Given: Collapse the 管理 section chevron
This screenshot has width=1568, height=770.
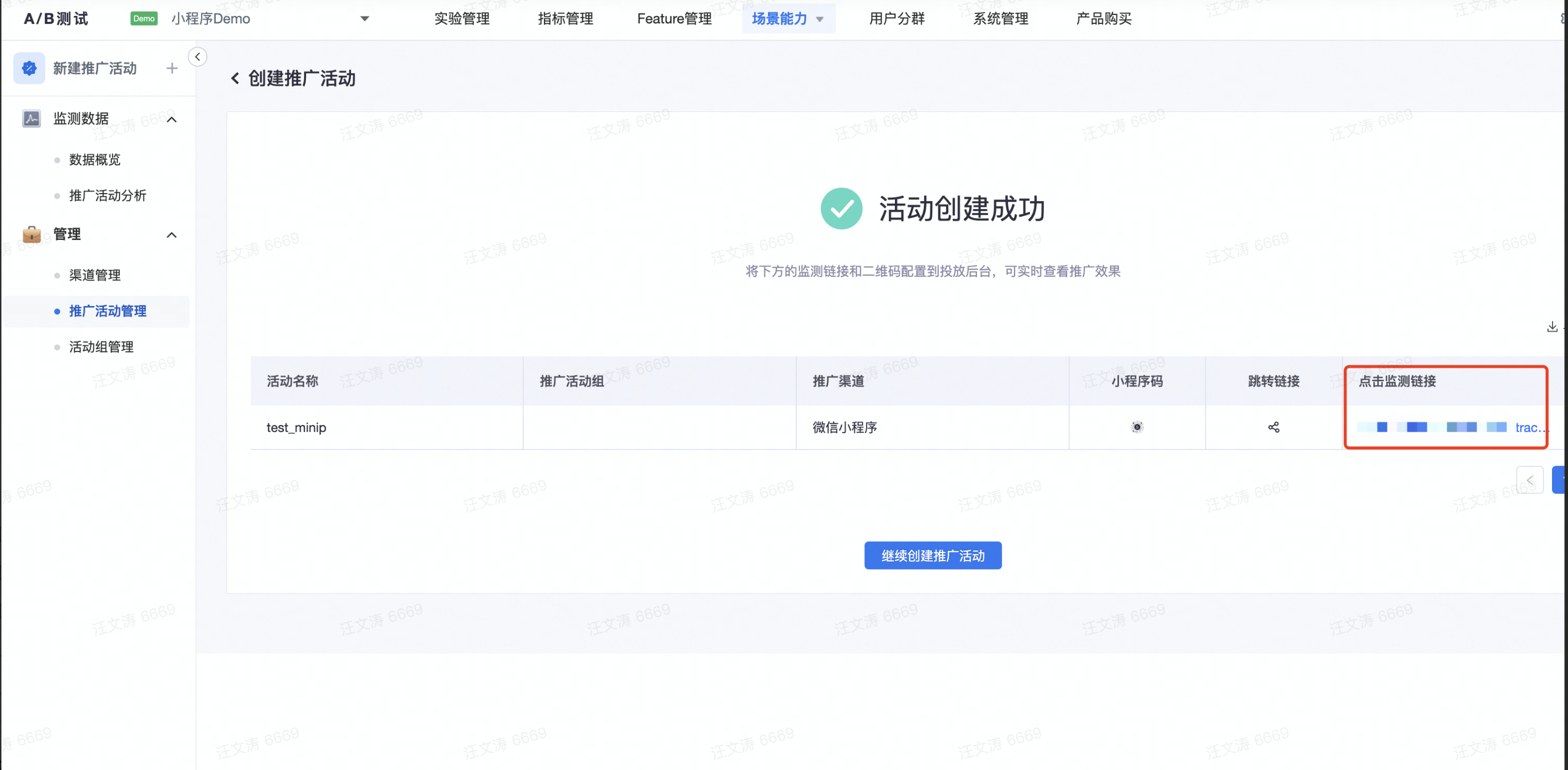Looking at the screenshot, I should tap(172, 235).
